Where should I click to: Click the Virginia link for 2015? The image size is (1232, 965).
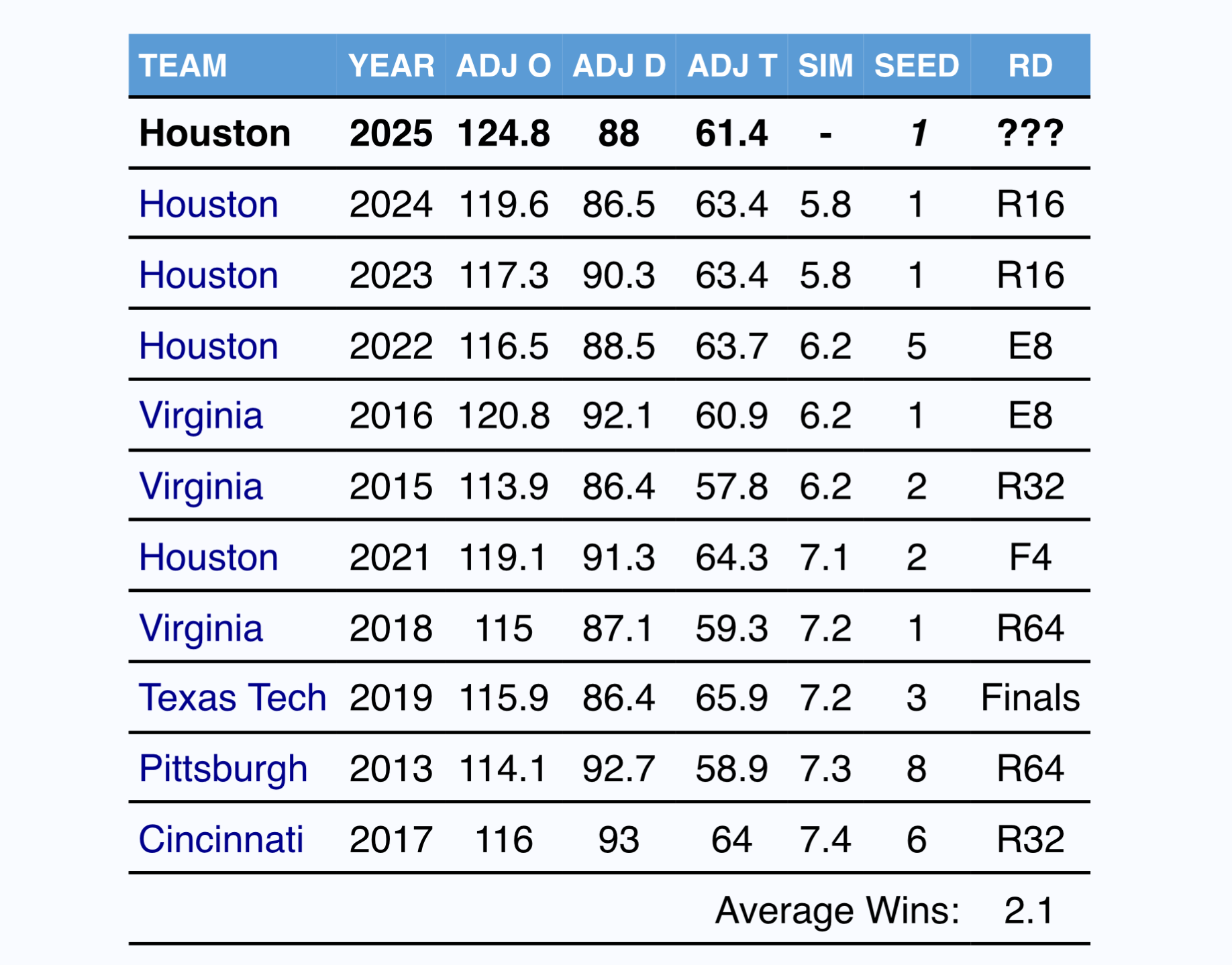[201, 487]
